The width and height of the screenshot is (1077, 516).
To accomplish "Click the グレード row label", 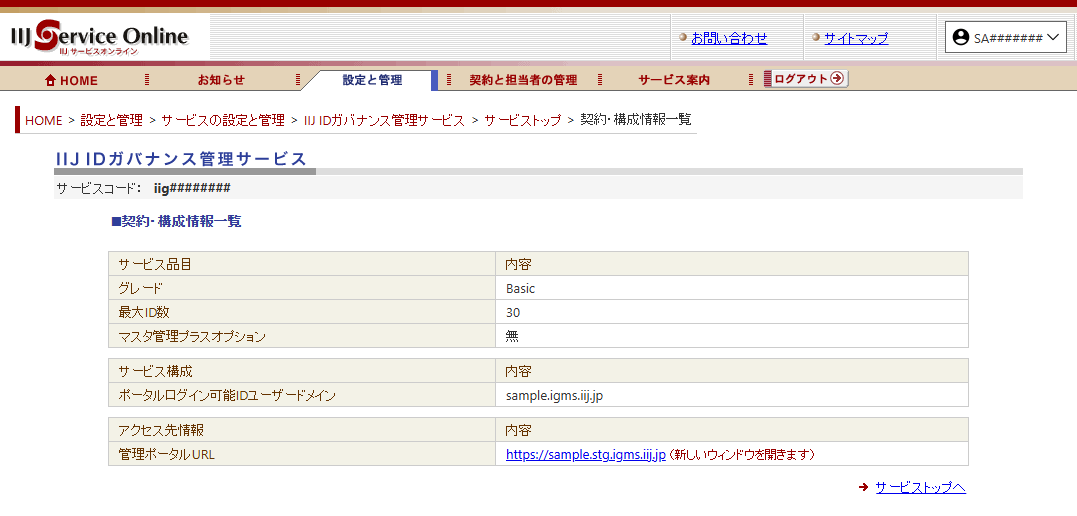I will pyautogui.click(x=302, y=289).
